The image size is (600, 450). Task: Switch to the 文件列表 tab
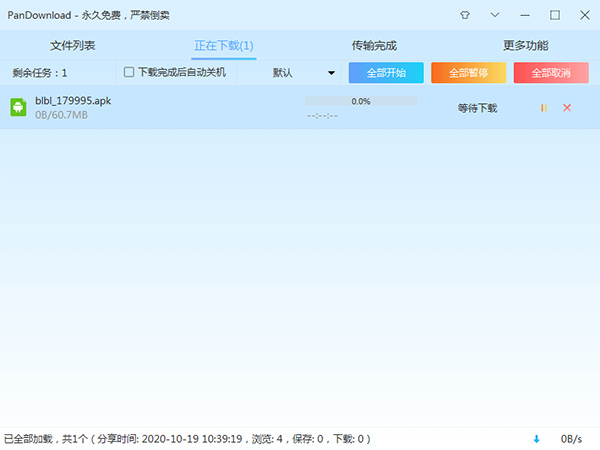tap(73, 45)
